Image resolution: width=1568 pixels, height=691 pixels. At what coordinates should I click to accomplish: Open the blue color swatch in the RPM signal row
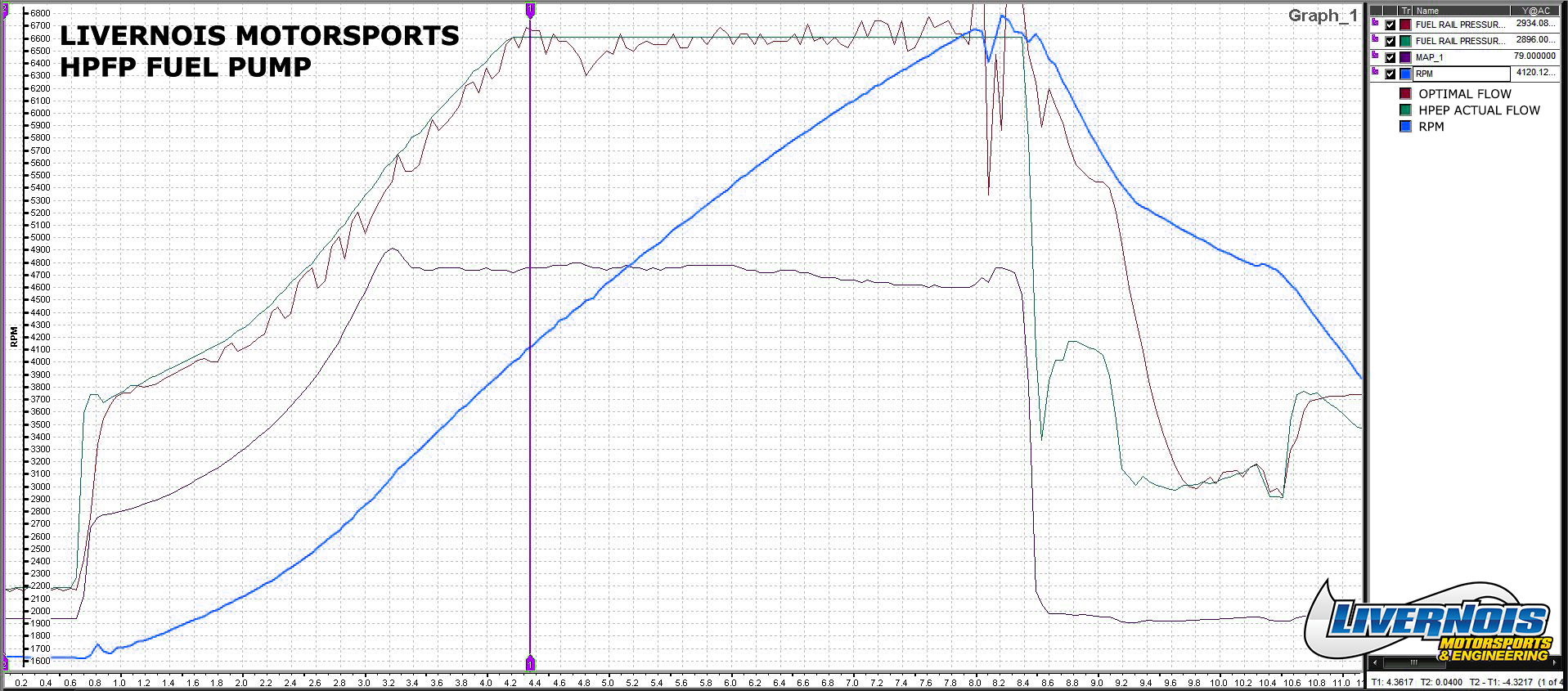click(x=1405, y=74)
